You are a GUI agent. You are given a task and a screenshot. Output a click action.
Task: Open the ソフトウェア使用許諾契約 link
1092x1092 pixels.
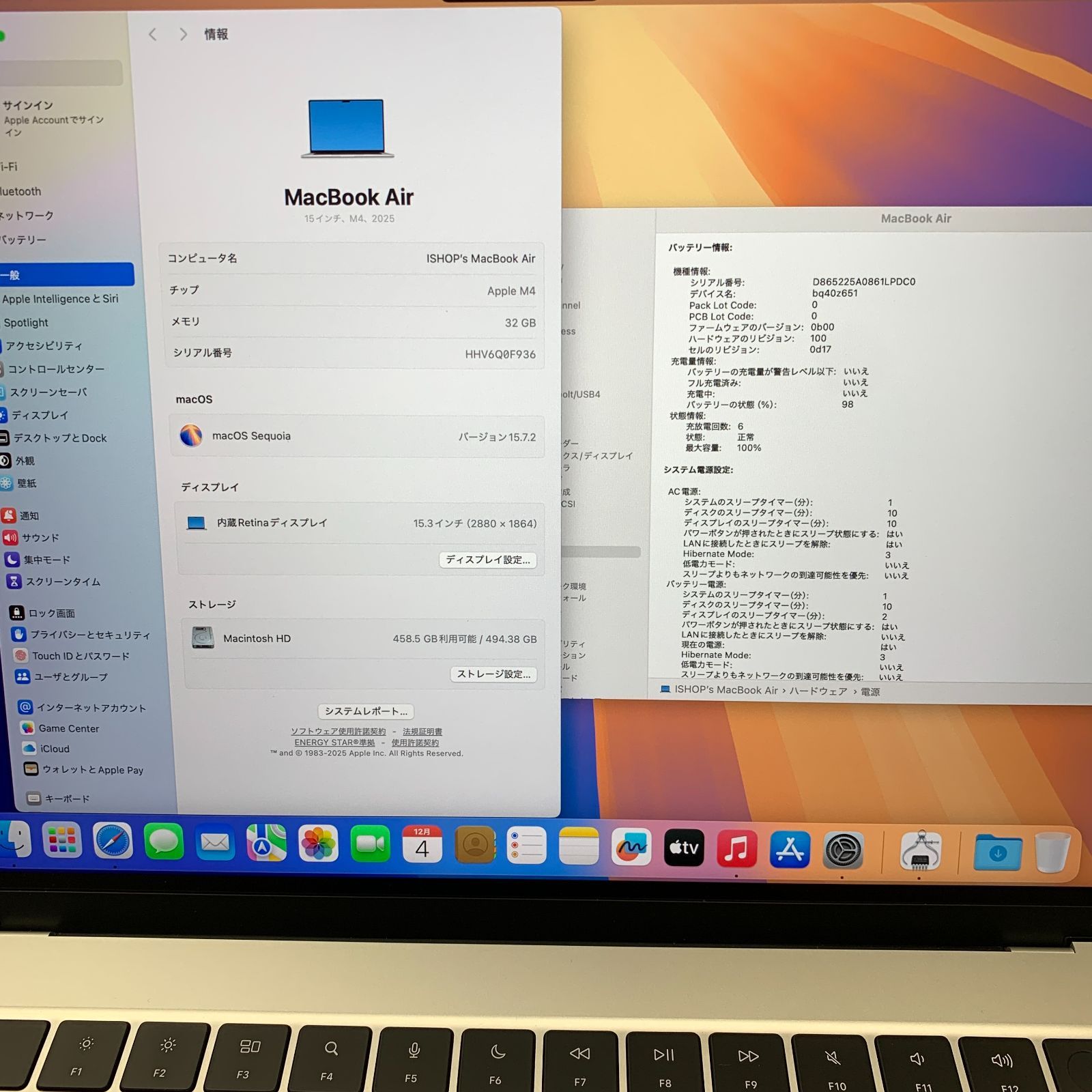[338, 731]
